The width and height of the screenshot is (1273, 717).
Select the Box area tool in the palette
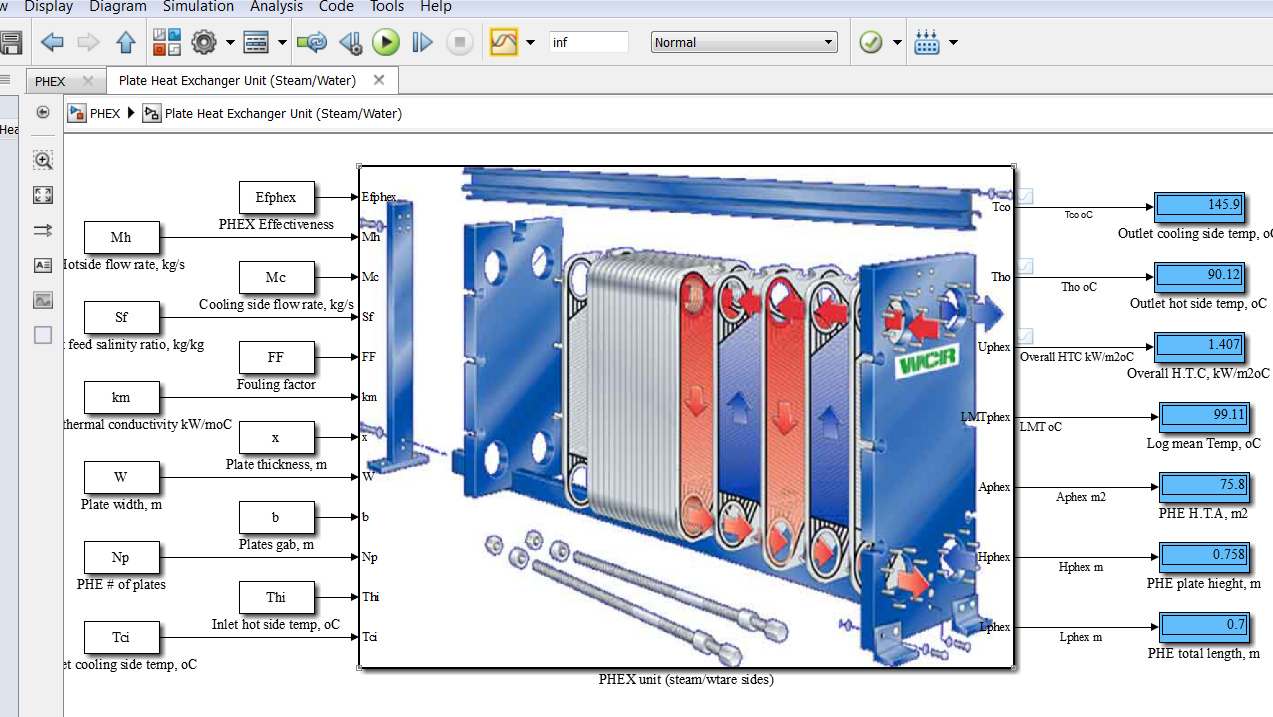tap(42, 335)
